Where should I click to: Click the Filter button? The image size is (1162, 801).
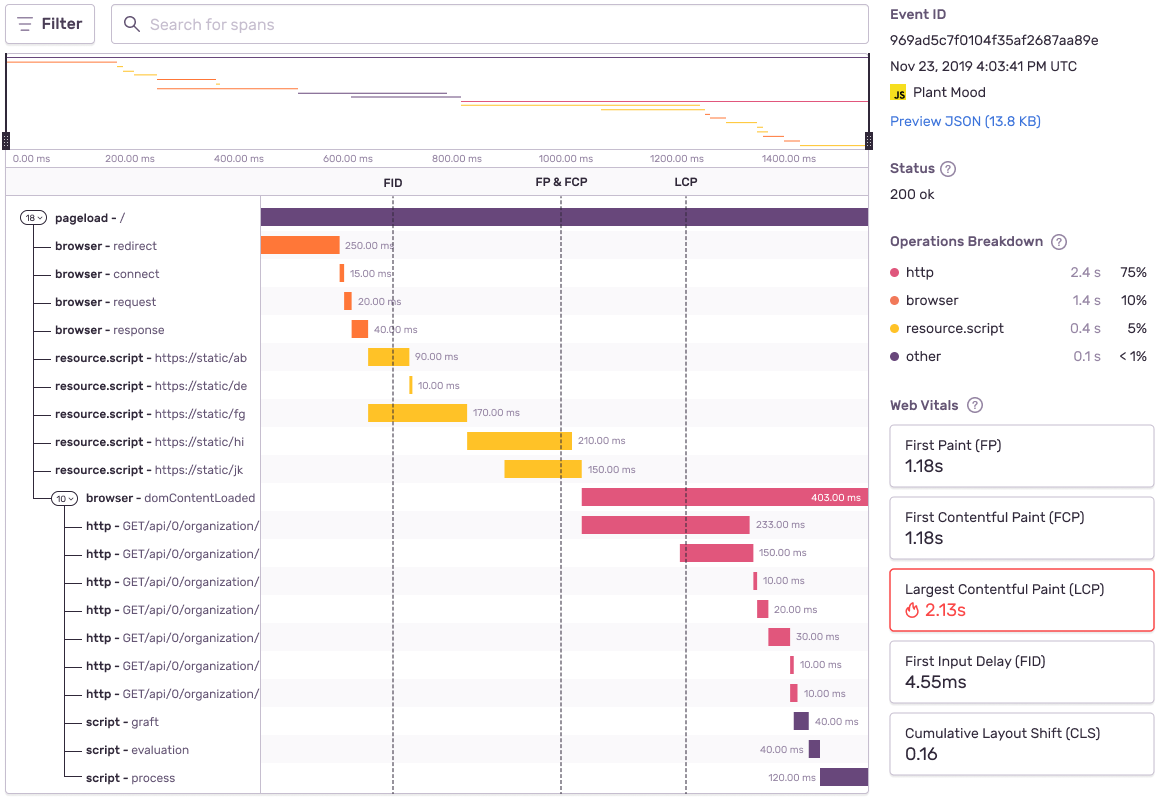click(x=49, y=24)
